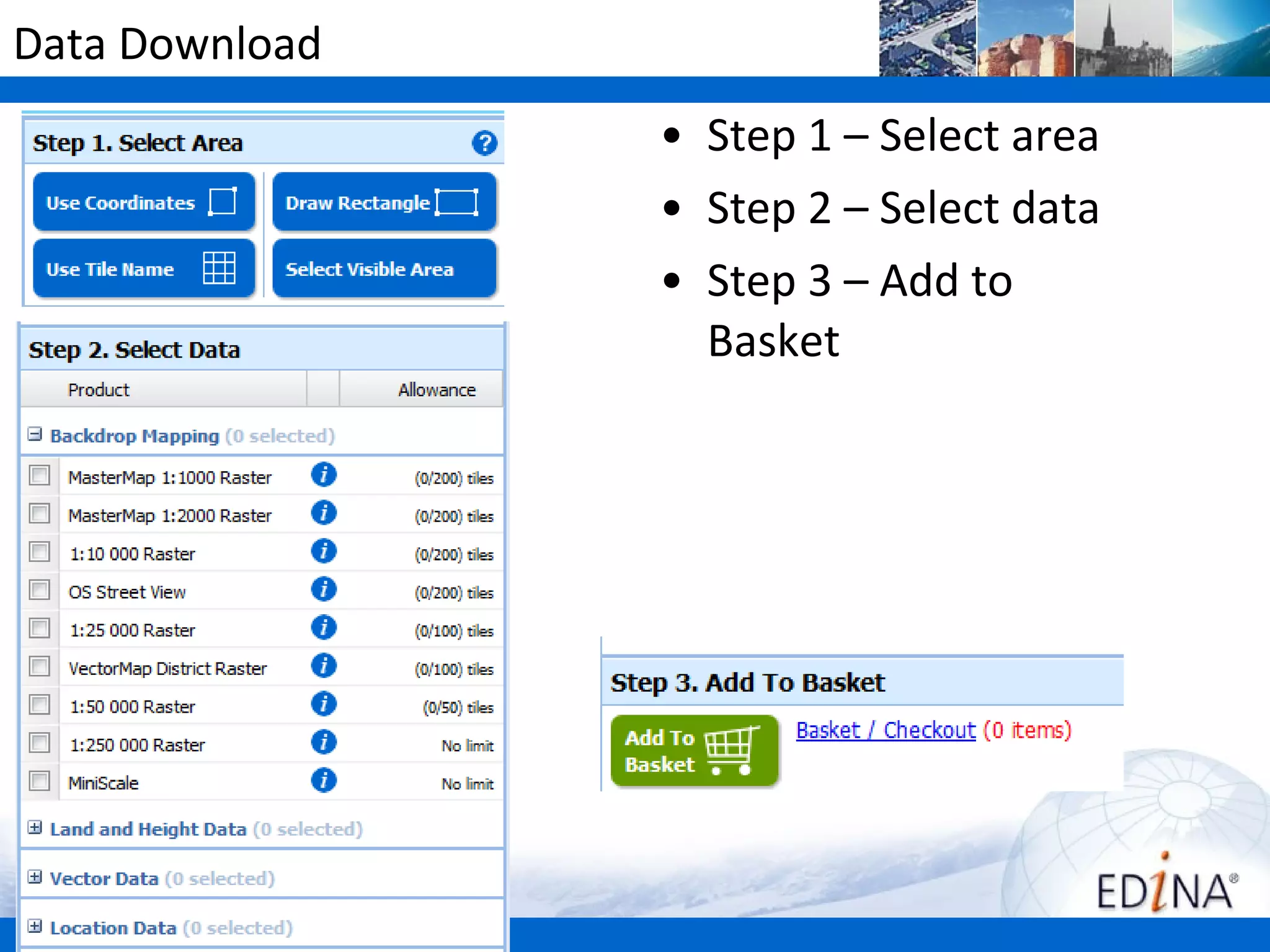Click the Use Coordinates button
Image resolution: width=1270 pixels, height=952 pixels.
[x=144, y=202]
